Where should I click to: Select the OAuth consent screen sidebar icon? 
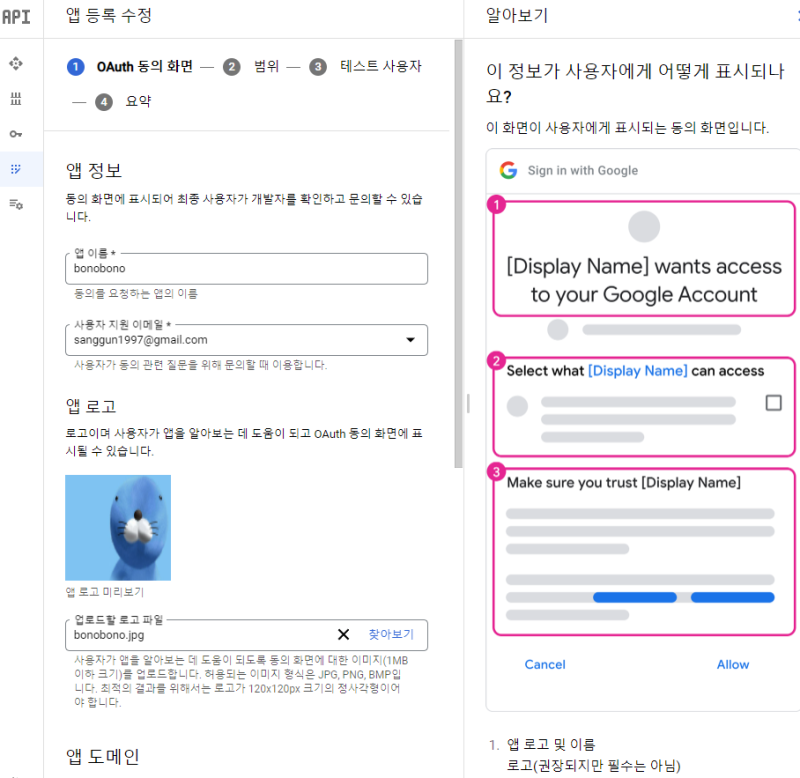pyautogui.click(x=16, y=169)
